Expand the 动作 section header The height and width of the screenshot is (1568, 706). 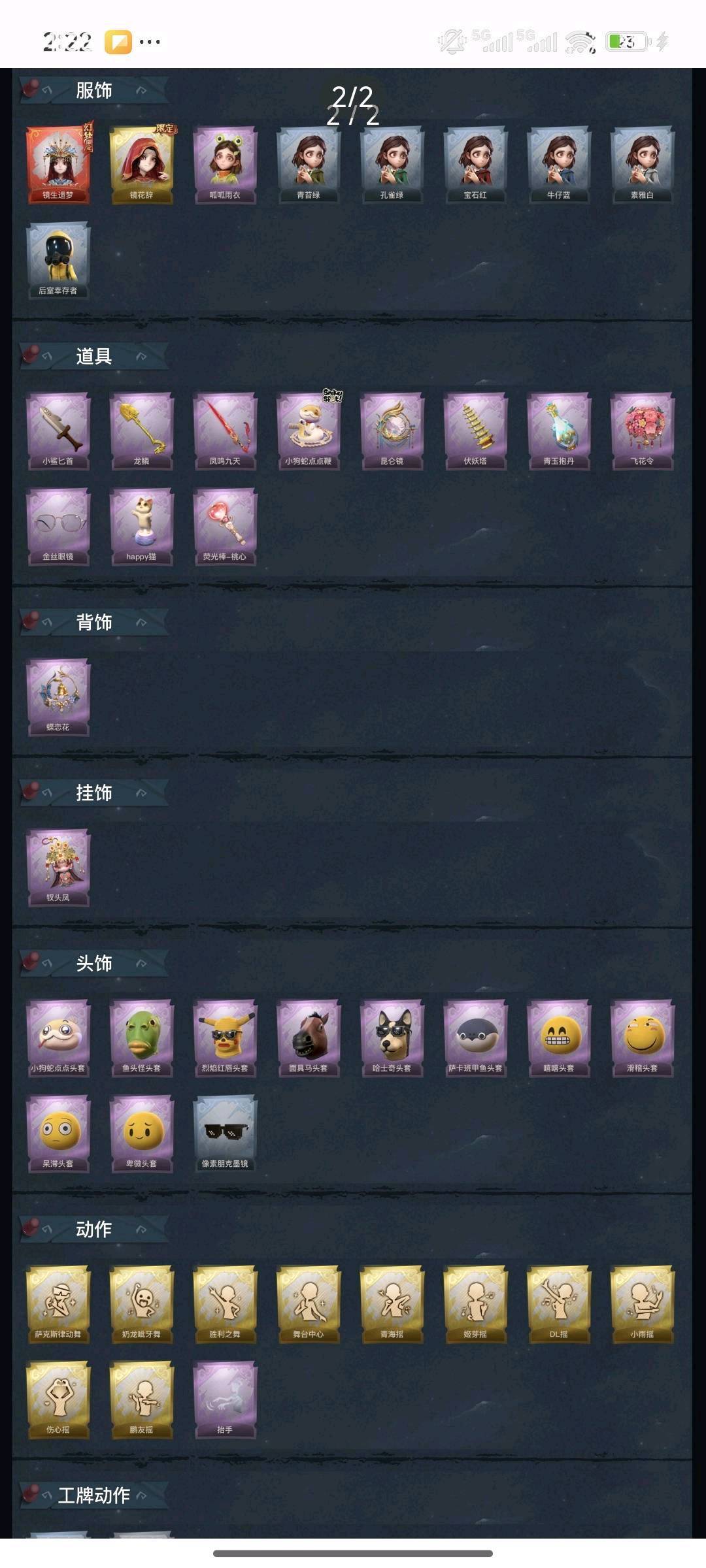94,1229
